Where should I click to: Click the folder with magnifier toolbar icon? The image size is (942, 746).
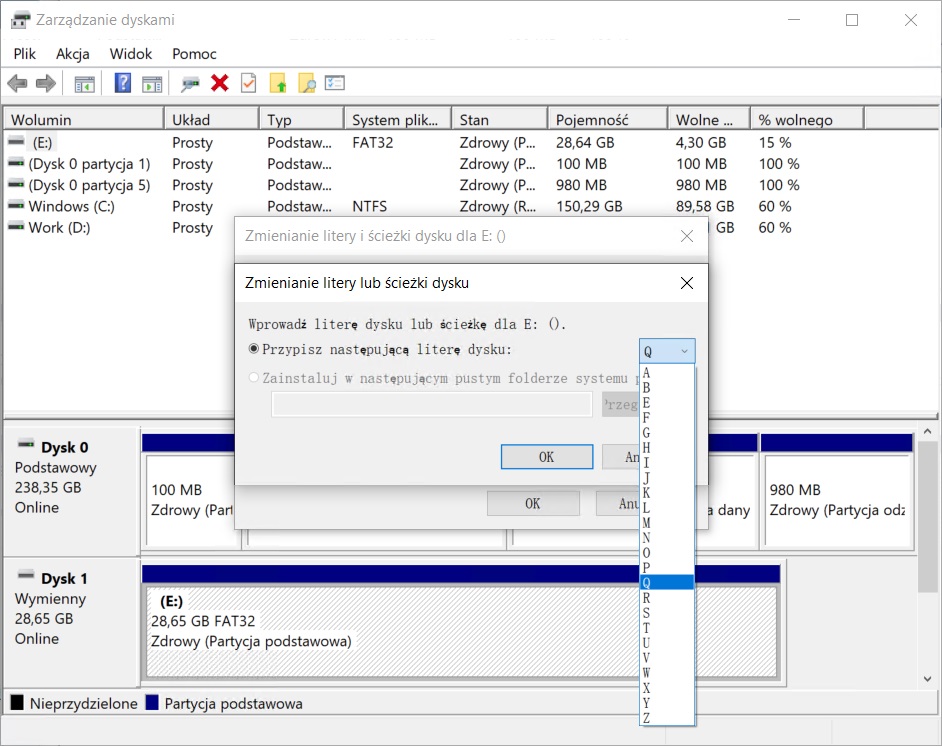(307, 84)
